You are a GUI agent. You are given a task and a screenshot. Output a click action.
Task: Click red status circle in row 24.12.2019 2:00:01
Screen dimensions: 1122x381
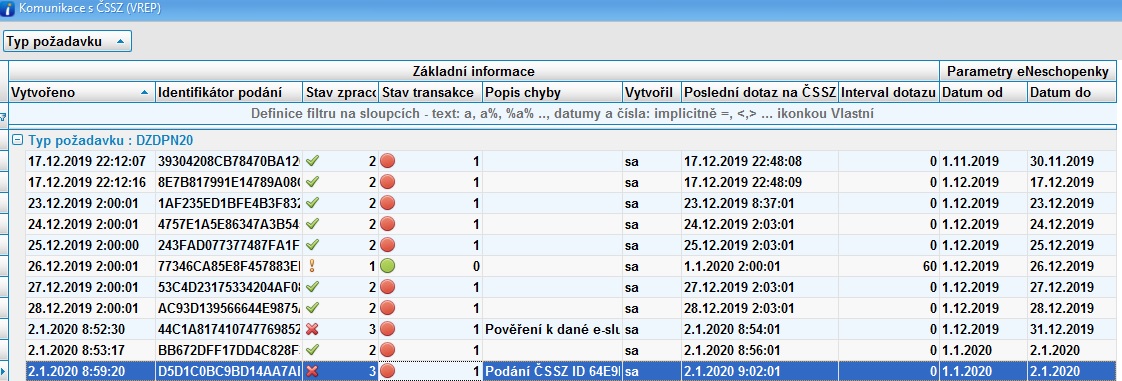pos(388,223)
